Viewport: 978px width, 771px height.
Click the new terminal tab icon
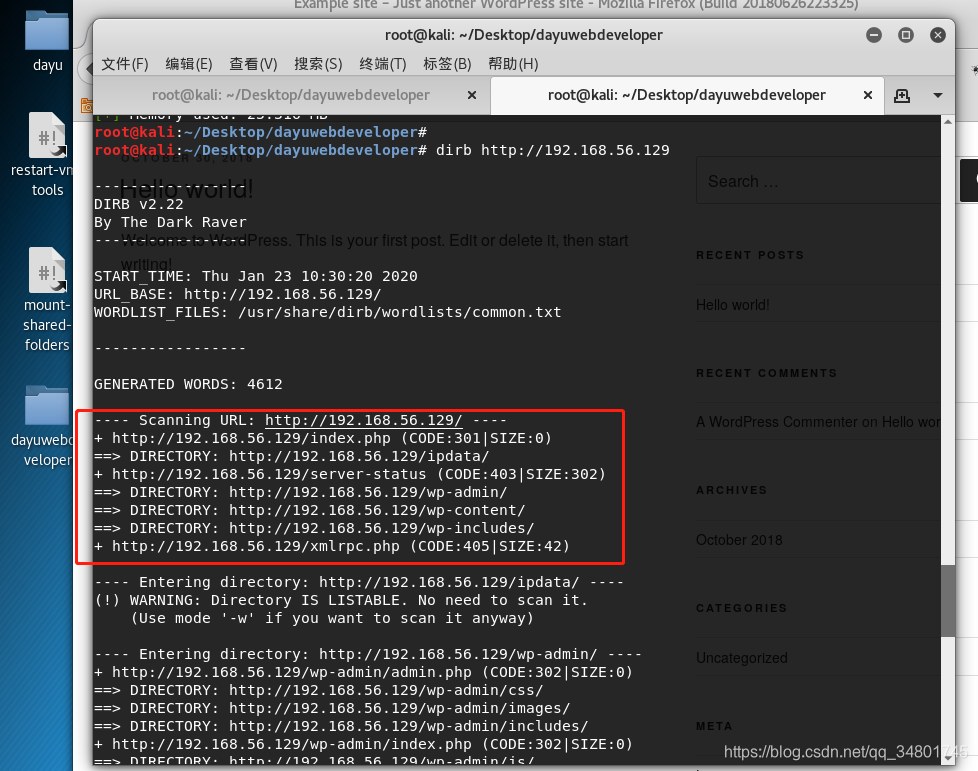pyautogui.click(x=902, y=95)
